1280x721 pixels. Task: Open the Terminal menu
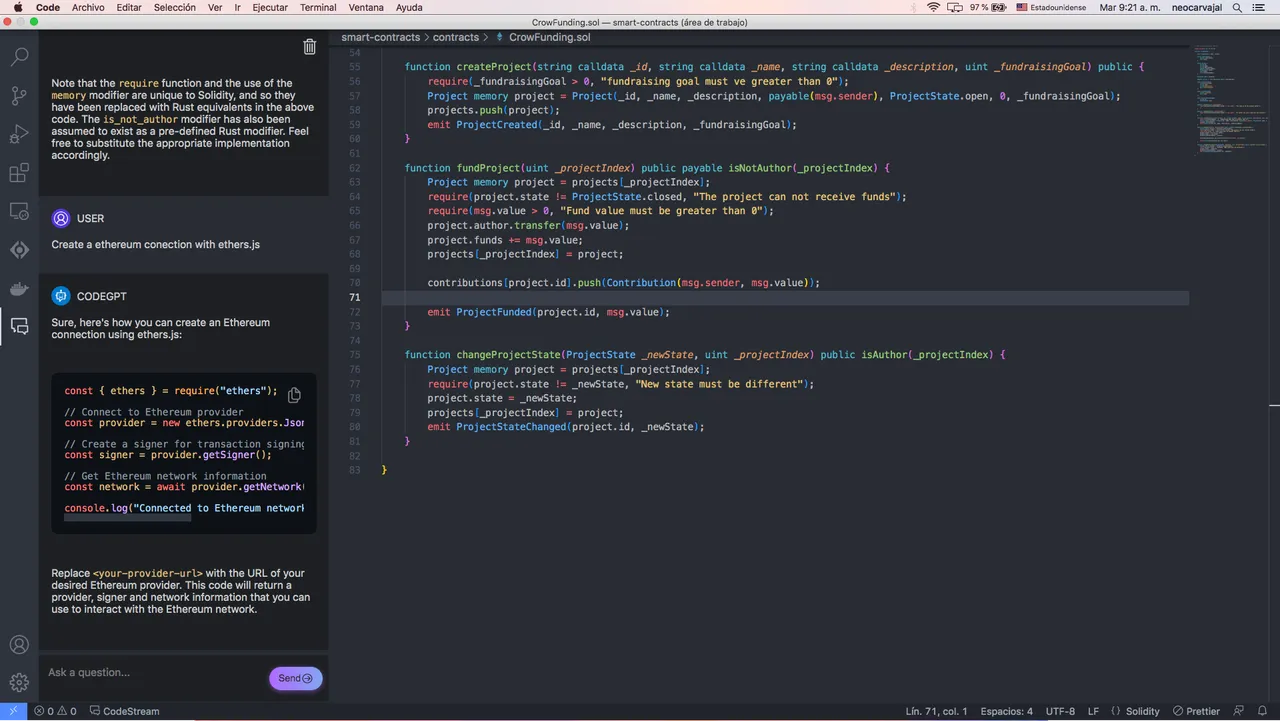(318, 7)
